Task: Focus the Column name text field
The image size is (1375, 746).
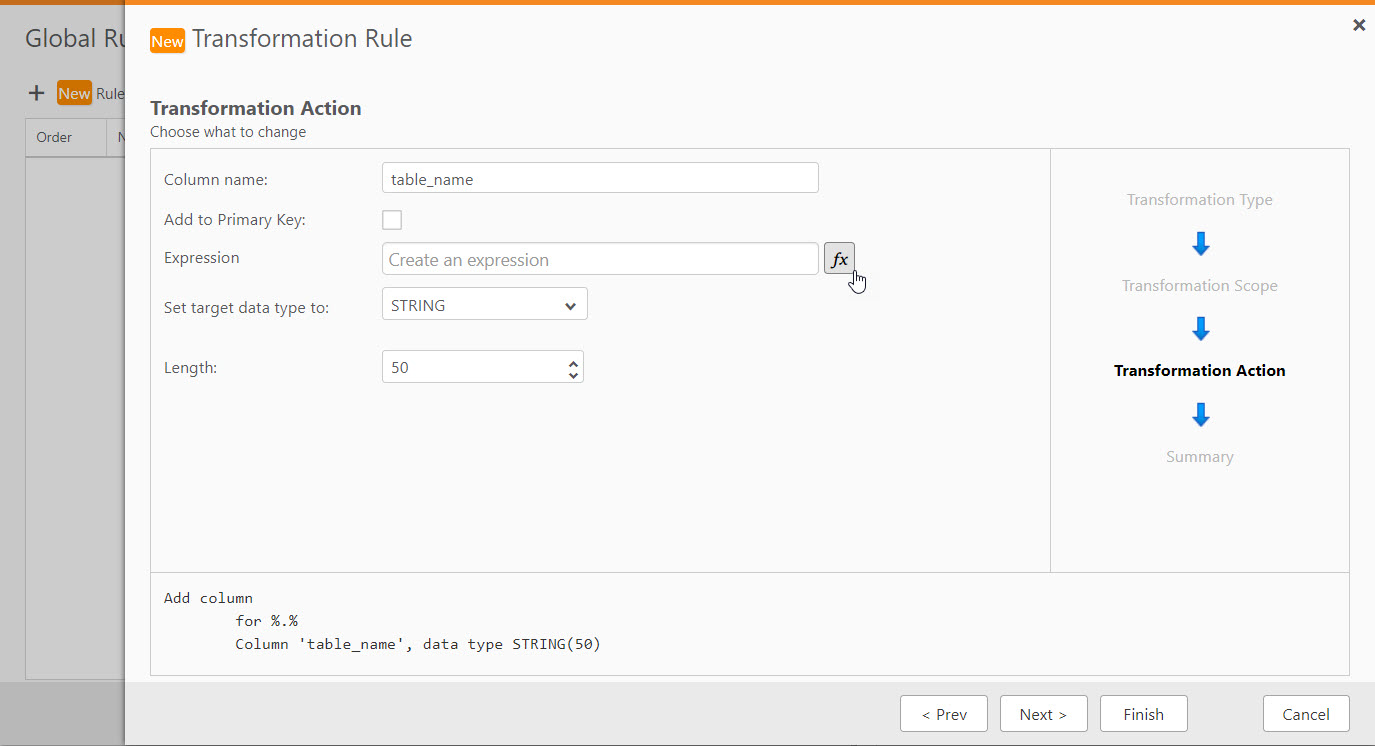Action: point(600,179)
